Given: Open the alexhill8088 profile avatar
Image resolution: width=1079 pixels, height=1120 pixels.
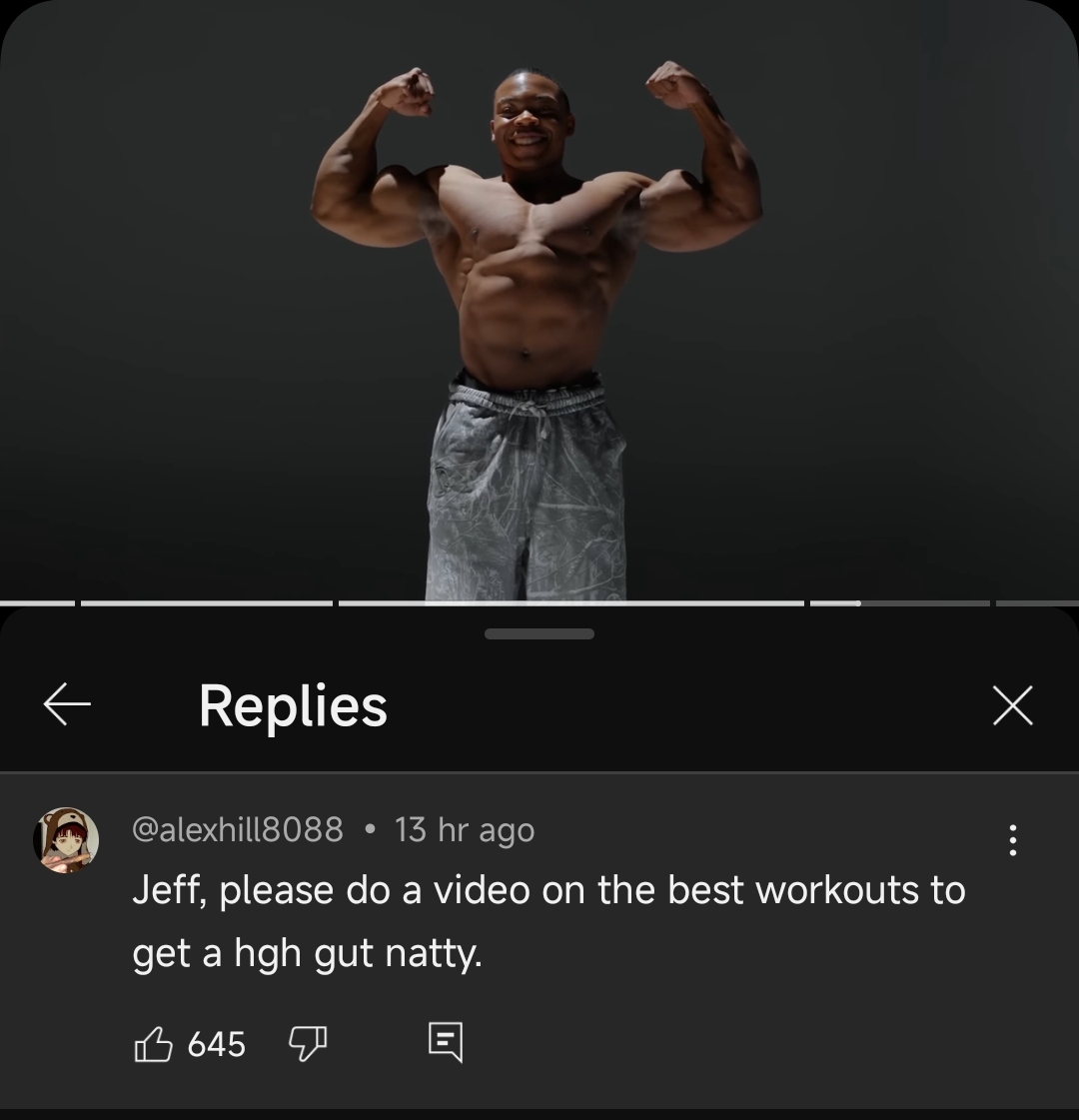Looking at the screenshot, I should point(66,840).
